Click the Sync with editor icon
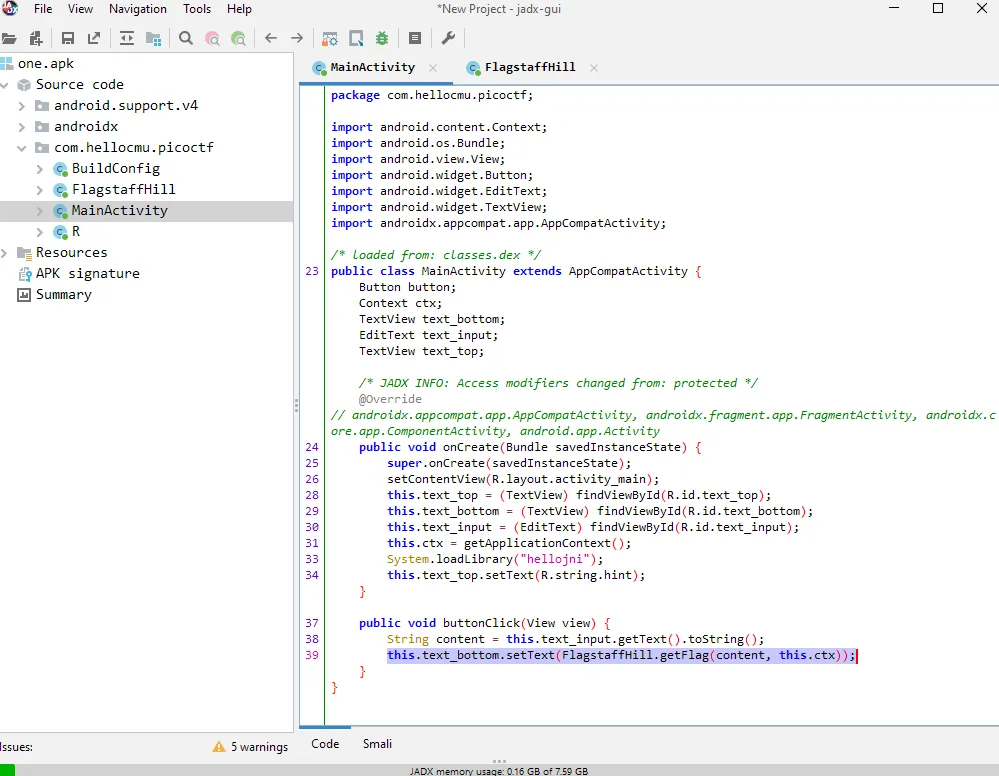The width and height of the screenshot is (999, 776). (x=127, y=38)
